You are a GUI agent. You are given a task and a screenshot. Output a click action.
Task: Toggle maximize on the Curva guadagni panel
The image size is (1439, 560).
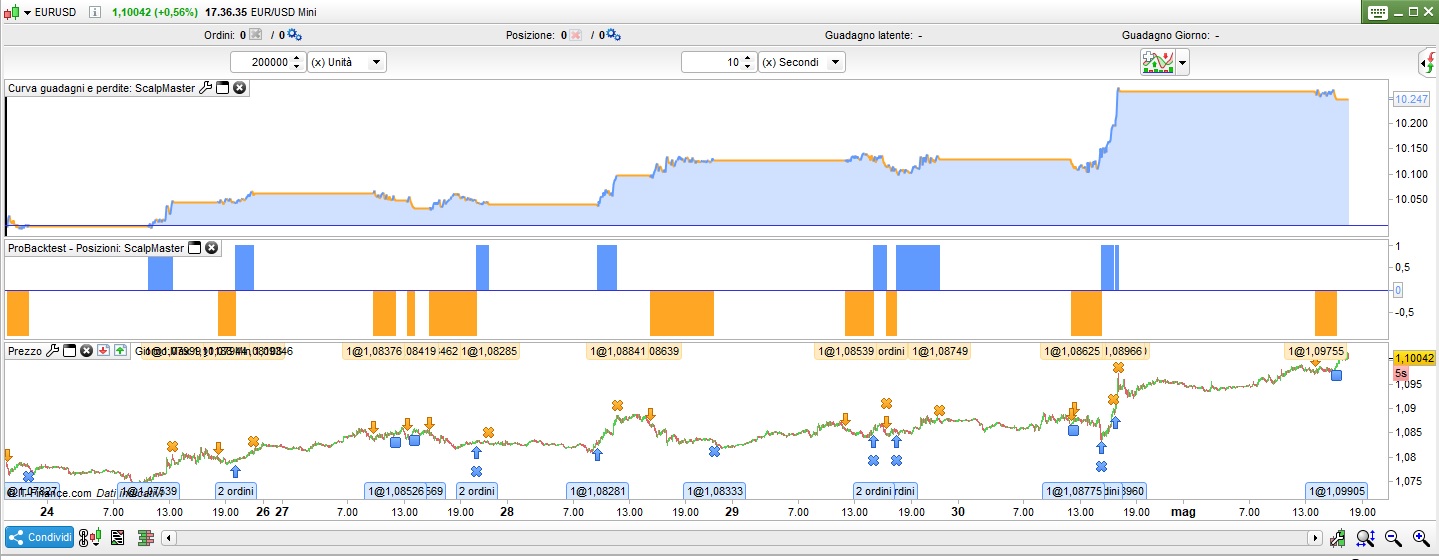[x=223, y=88]
